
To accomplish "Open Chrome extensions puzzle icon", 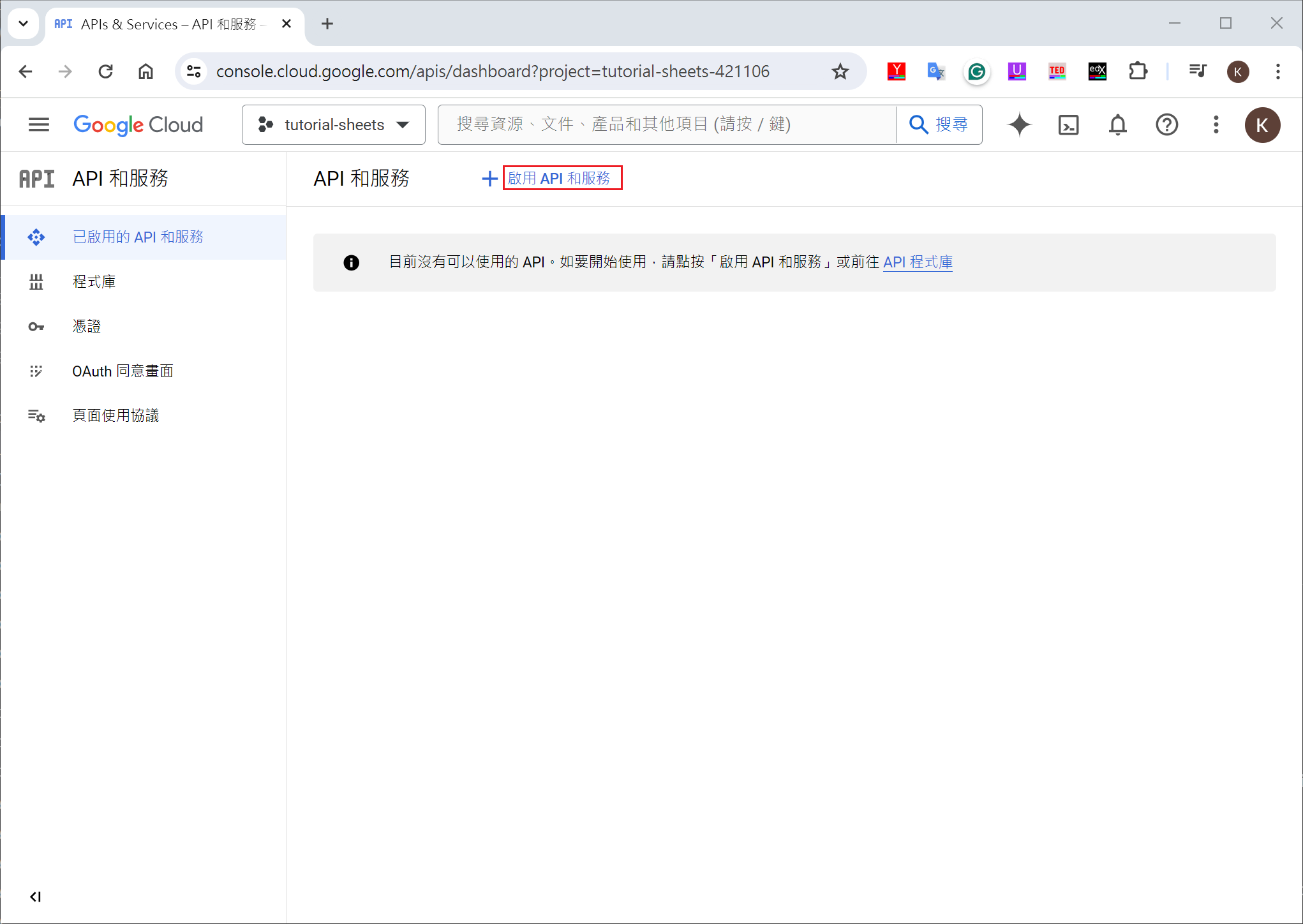I will tap(1138, 71).
